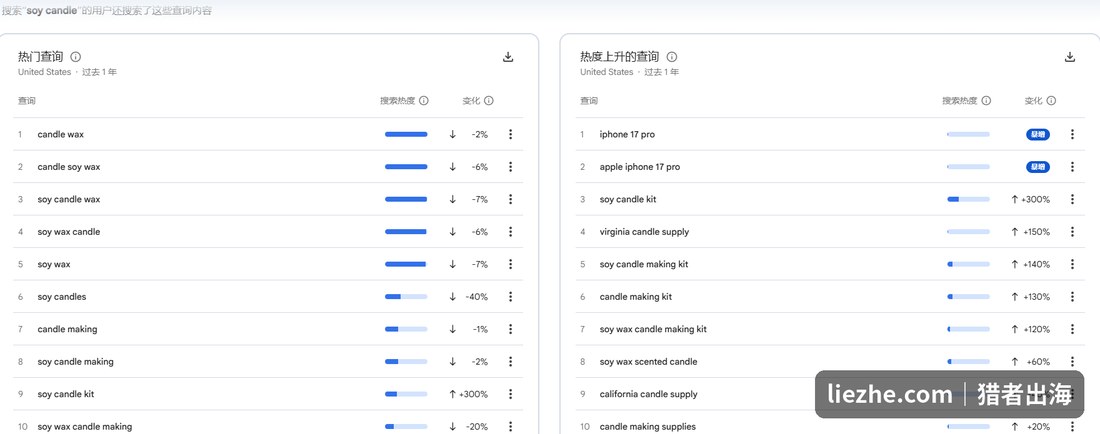Open more options for soy candle kit in 热门查询
The width and height of the screenshot is (1100, 434).
[x=510, y=394]
